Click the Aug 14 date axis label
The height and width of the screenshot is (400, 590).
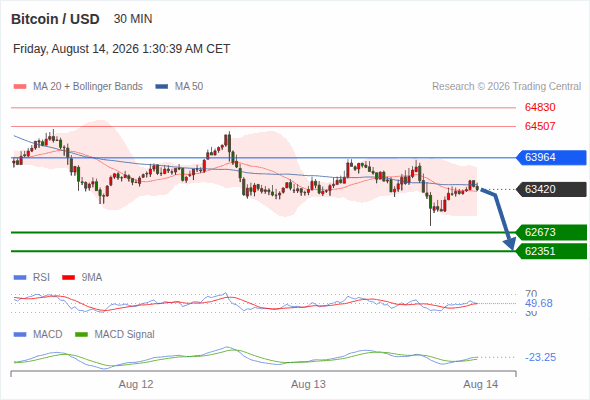pyautogui.click(x=481, y=385)
